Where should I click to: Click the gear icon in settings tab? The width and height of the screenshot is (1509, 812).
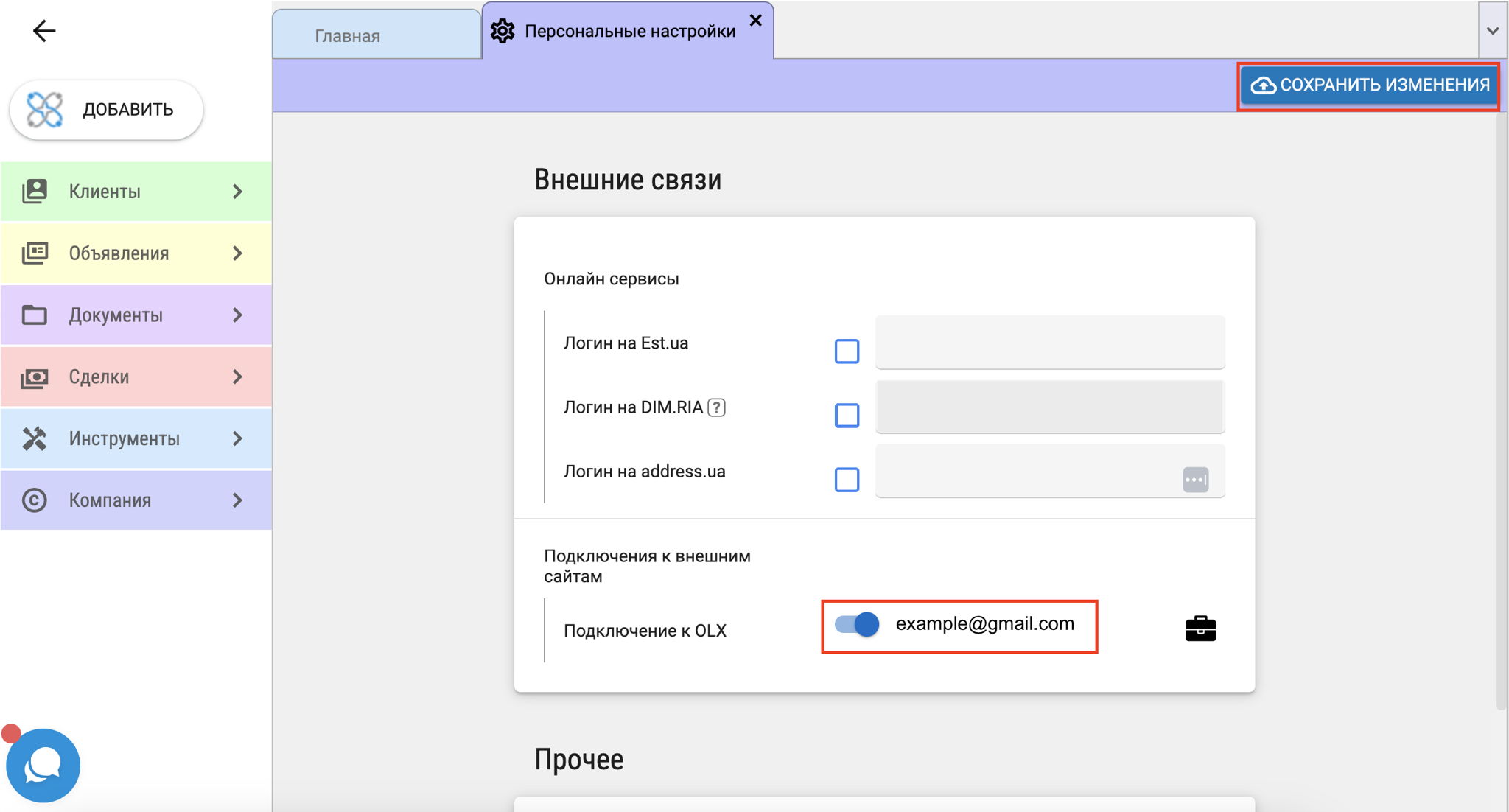tap(503, 31)
